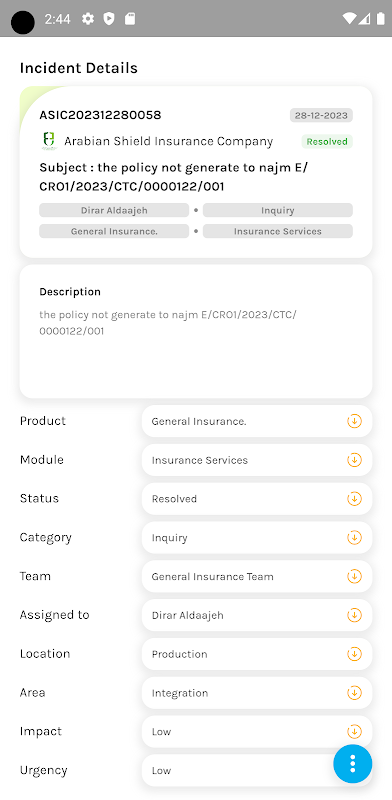
Task: Tap the Inquiry tag chip in header card
Action: click(278, 210)
